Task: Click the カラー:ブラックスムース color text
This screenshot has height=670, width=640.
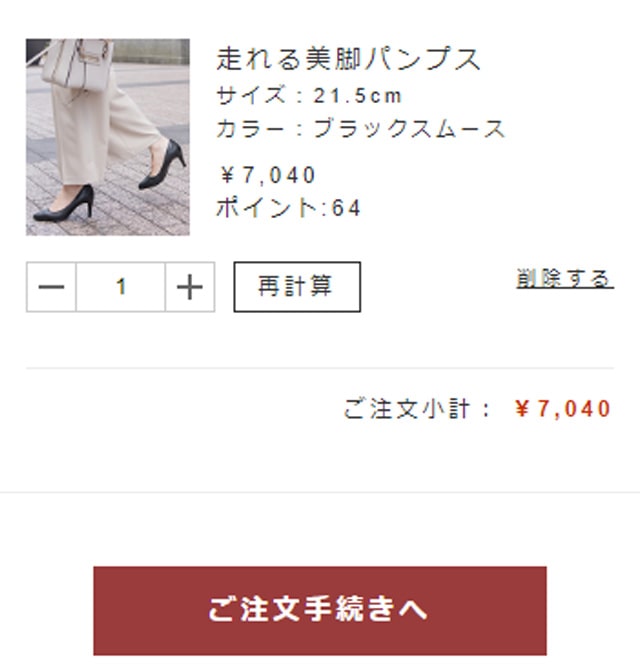Action: click(361, 129)
